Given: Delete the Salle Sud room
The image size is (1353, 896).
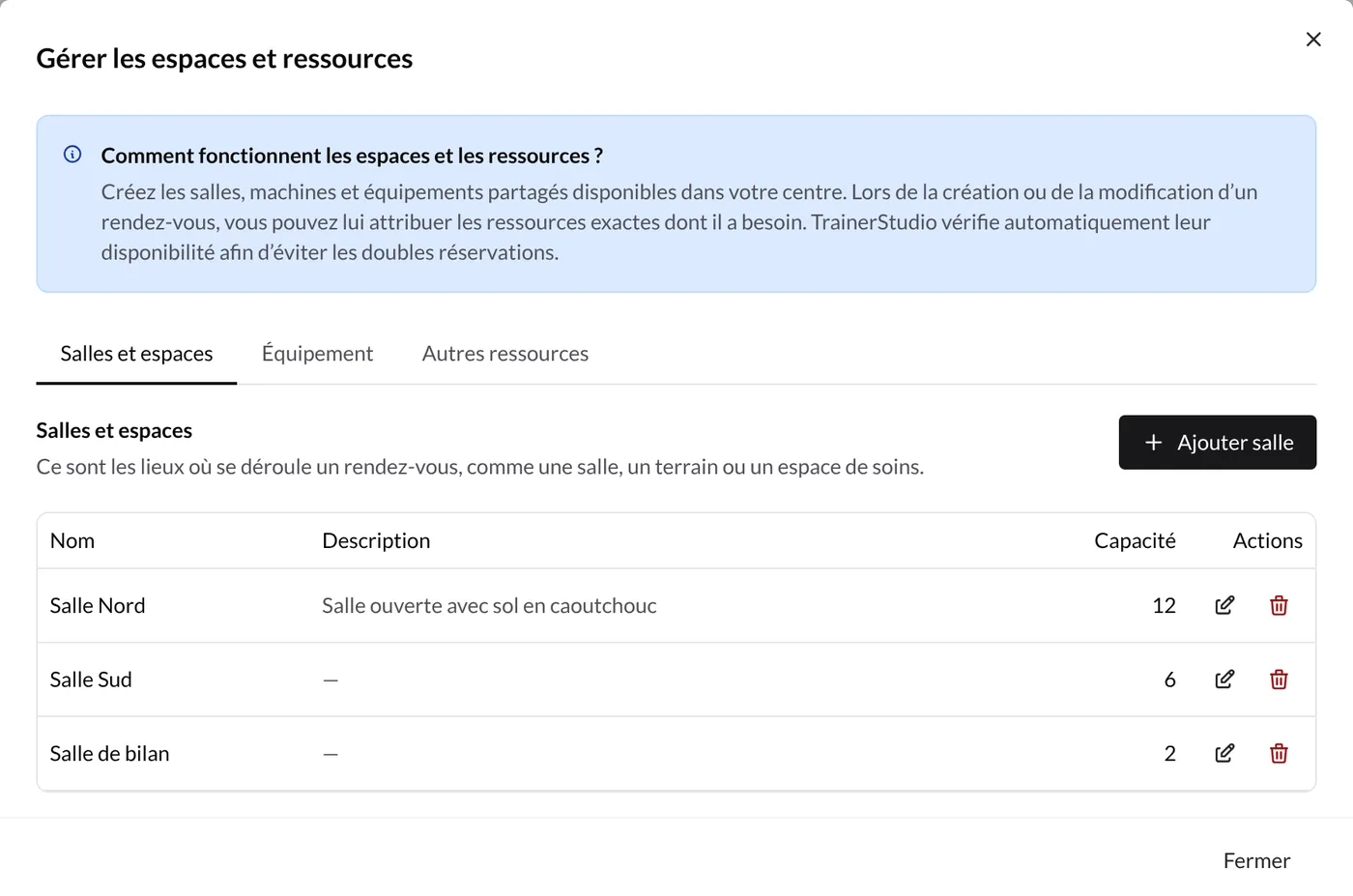Looking at the screenshot, I should pyautogui.click(x=1279, y=679).
